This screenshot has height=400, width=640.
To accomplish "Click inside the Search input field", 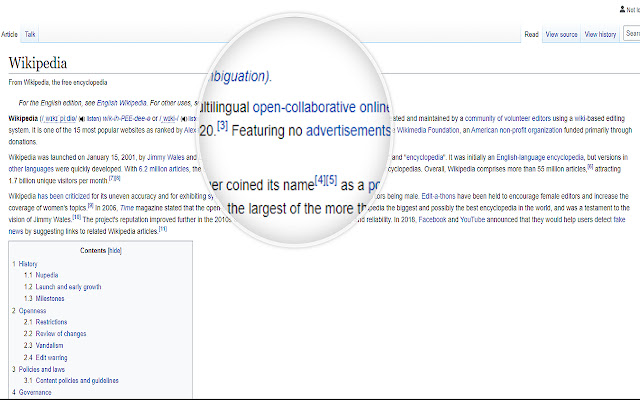I will [x=632, y=33].
